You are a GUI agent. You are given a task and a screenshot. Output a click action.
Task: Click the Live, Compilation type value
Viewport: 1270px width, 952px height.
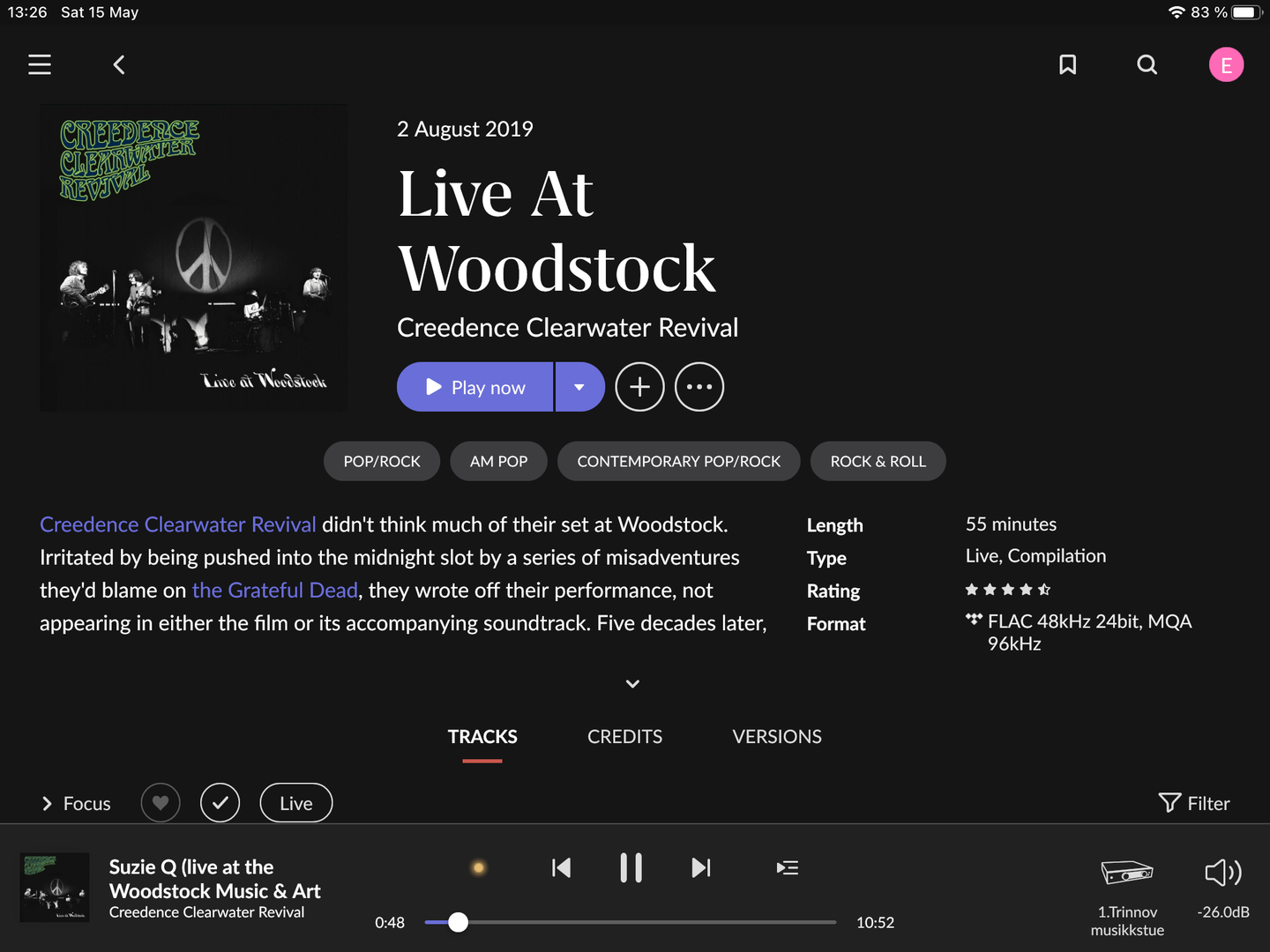[x=1035, y=556]
